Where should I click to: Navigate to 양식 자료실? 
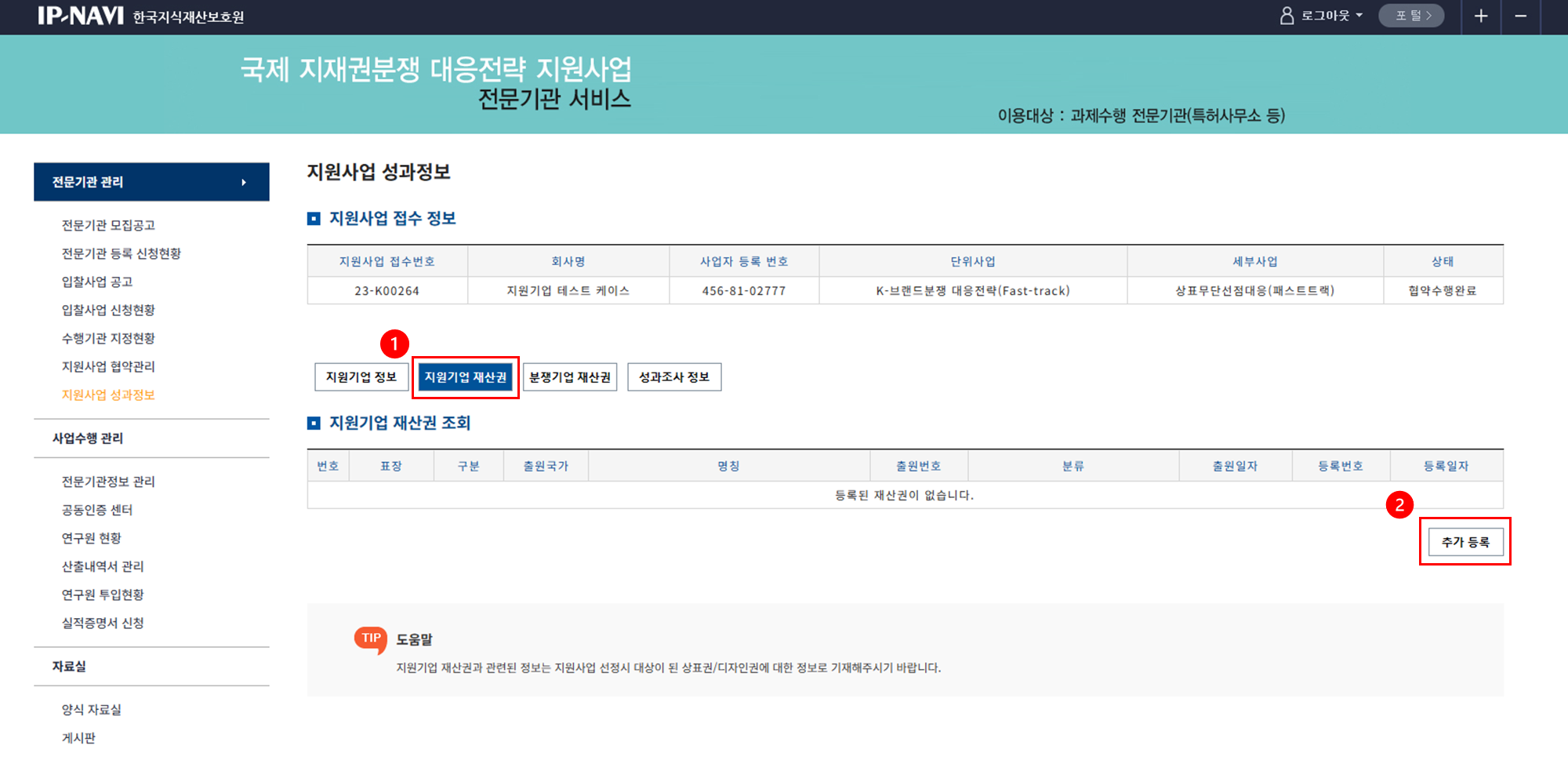click(92, 710)
